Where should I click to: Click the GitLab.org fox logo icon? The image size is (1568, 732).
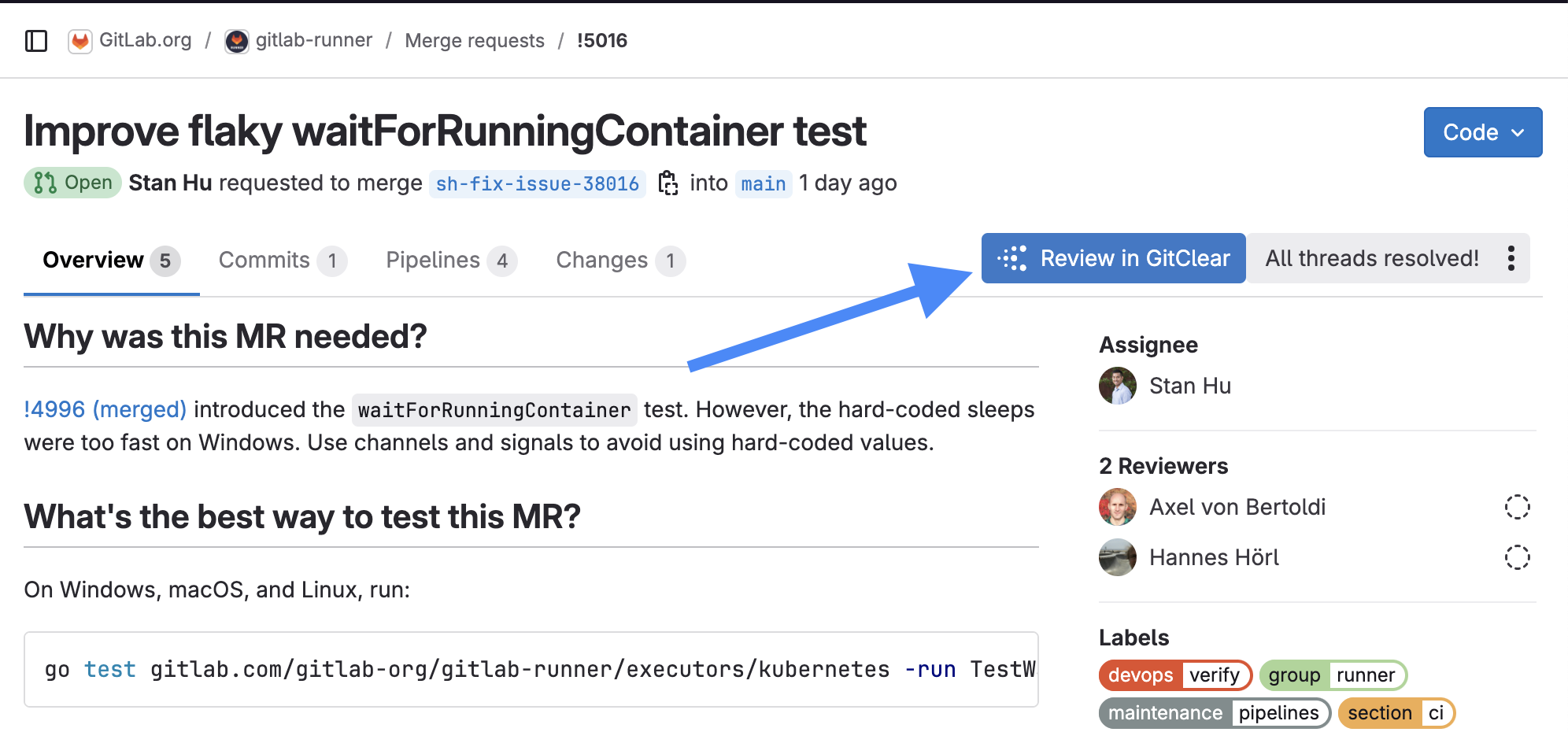[80, 41]
